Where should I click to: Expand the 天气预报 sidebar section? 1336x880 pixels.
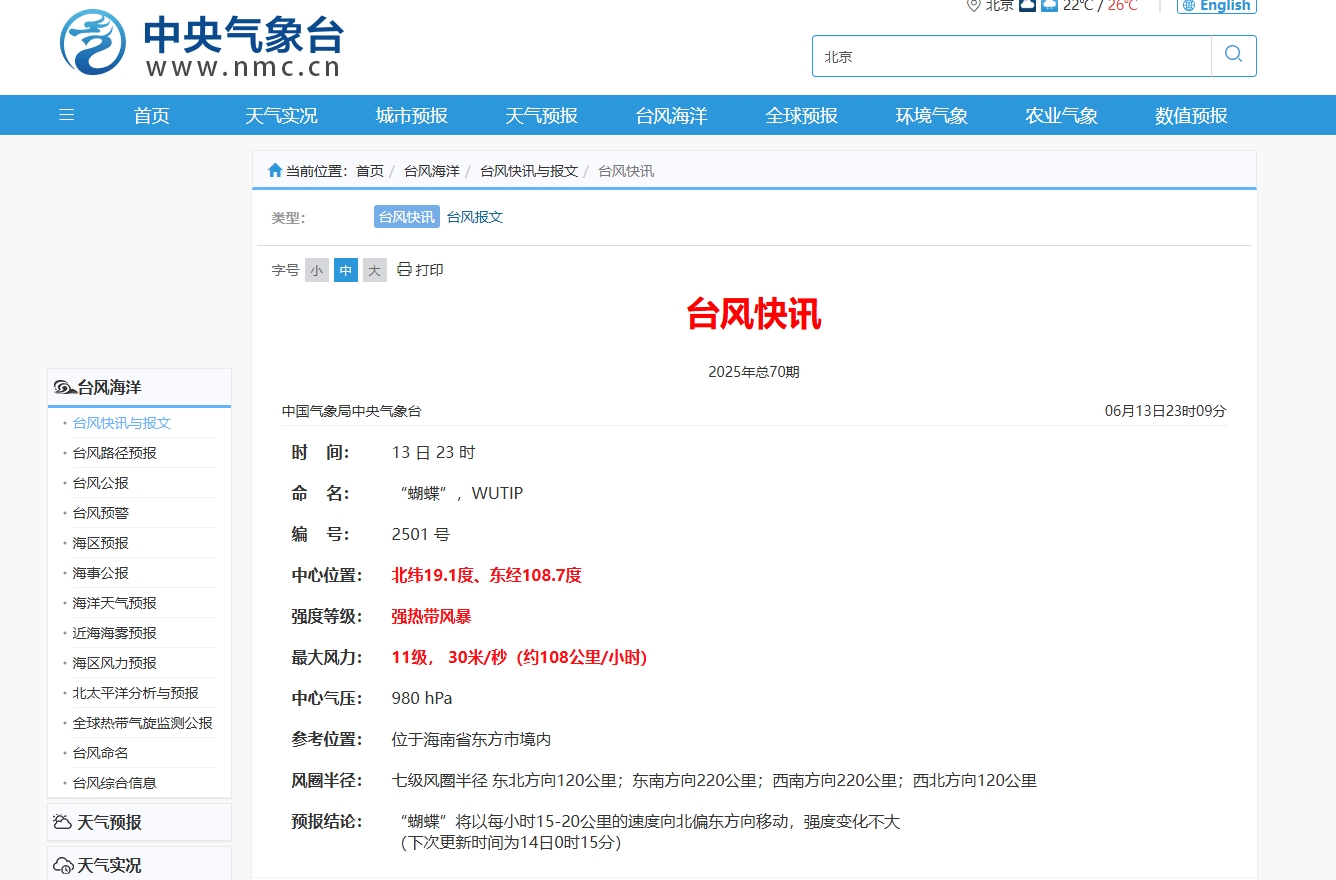(139, 822)
